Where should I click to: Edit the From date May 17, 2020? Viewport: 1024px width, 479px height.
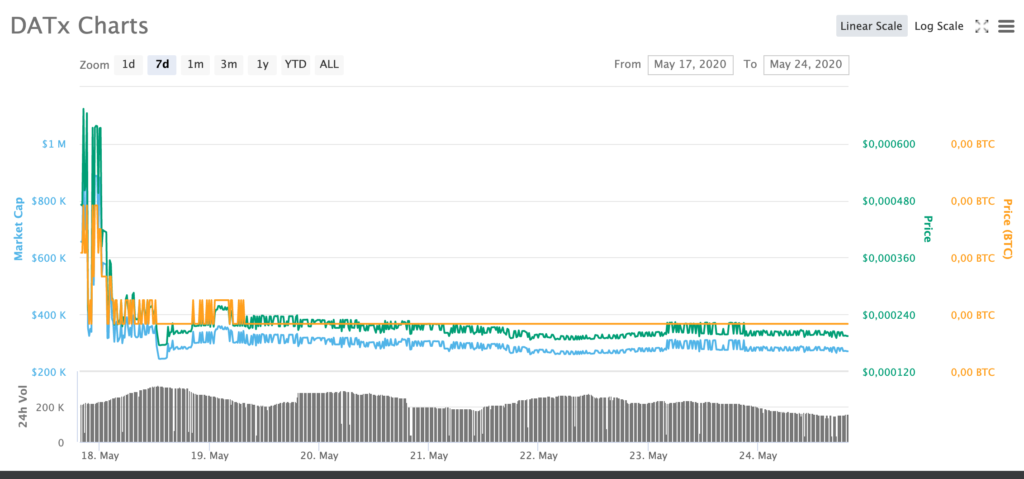click(690, 65)
